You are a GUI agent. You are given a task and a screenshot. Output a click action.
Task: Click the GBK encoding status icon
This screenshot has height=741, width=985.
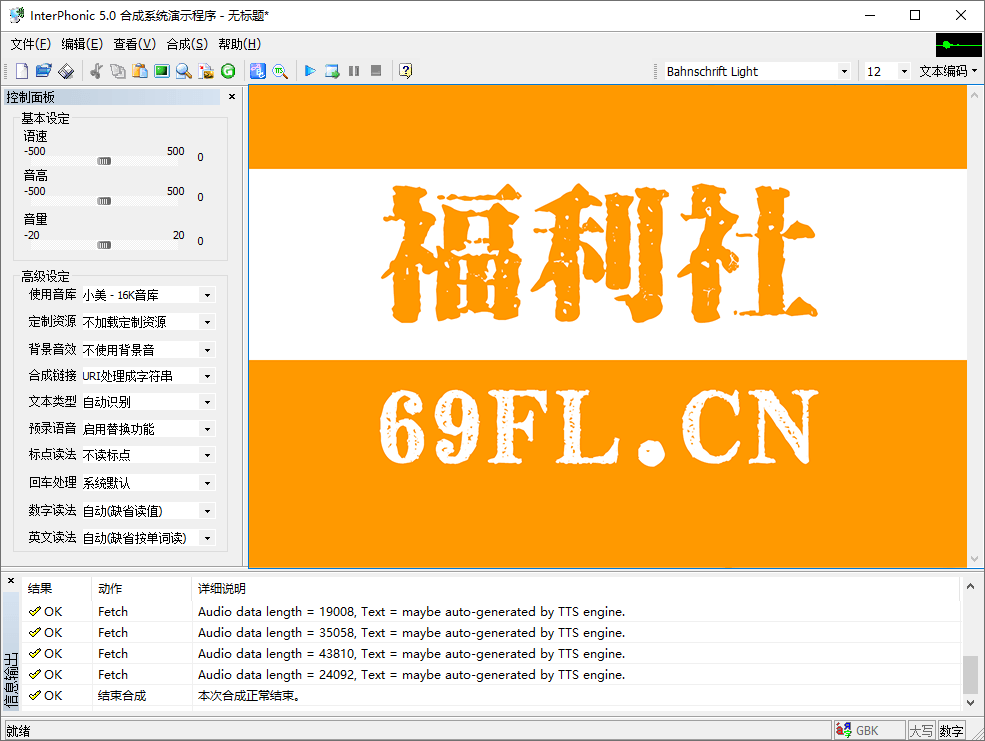[844, 730]
